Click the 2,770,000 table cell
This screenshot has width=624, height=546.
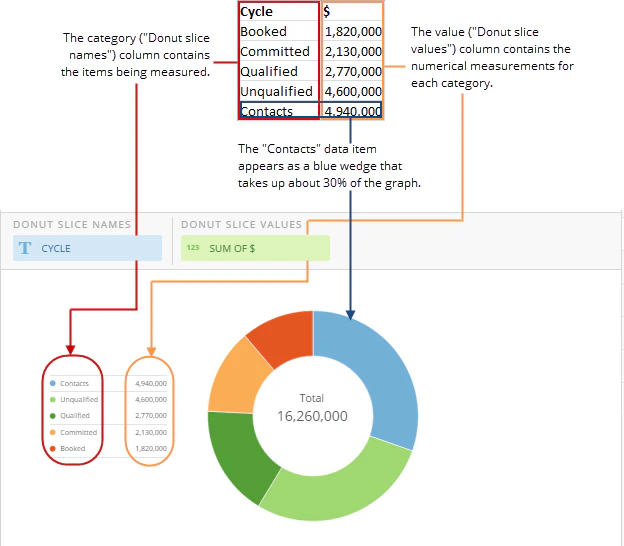(x=352, y=71)
